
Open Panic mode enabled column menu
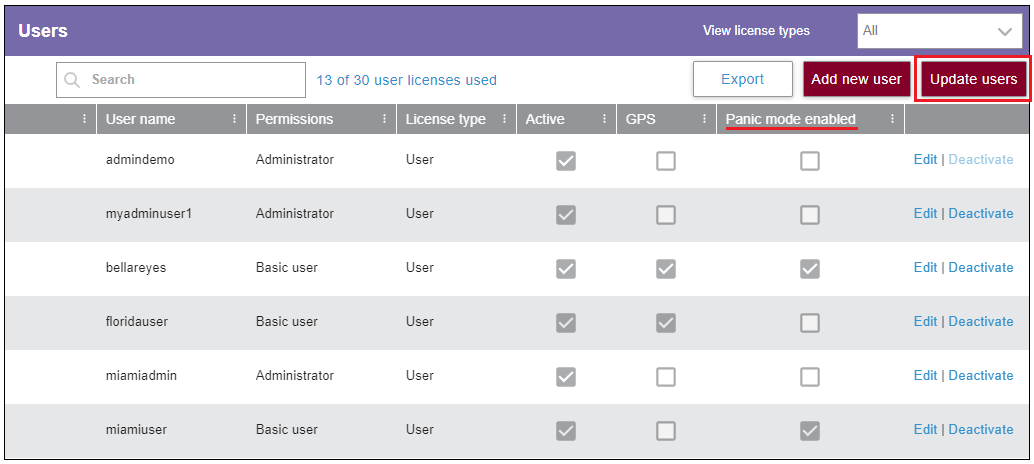[893, 119]
